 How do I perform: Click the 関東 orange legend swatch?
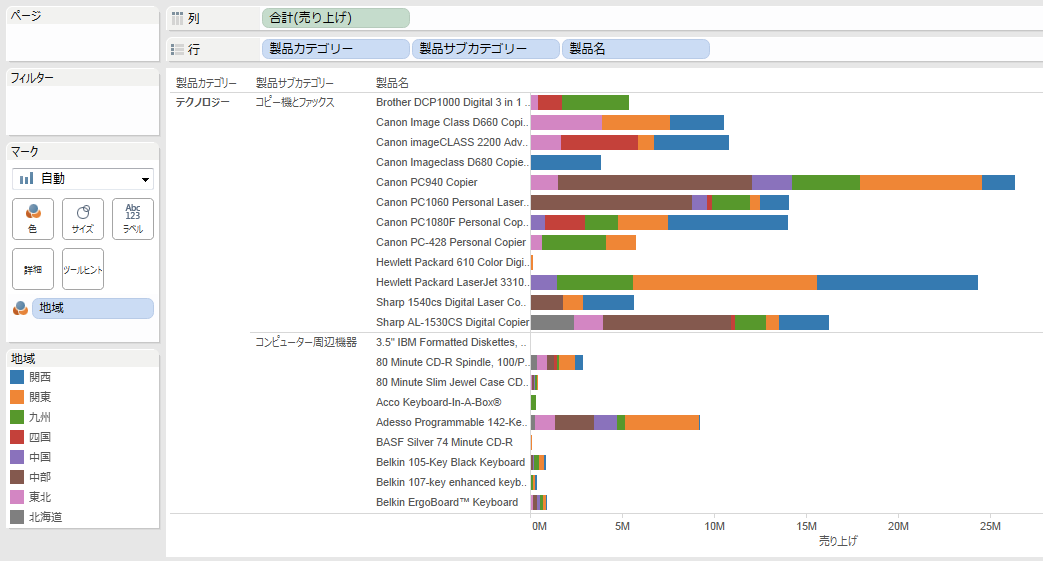(17, 397)
